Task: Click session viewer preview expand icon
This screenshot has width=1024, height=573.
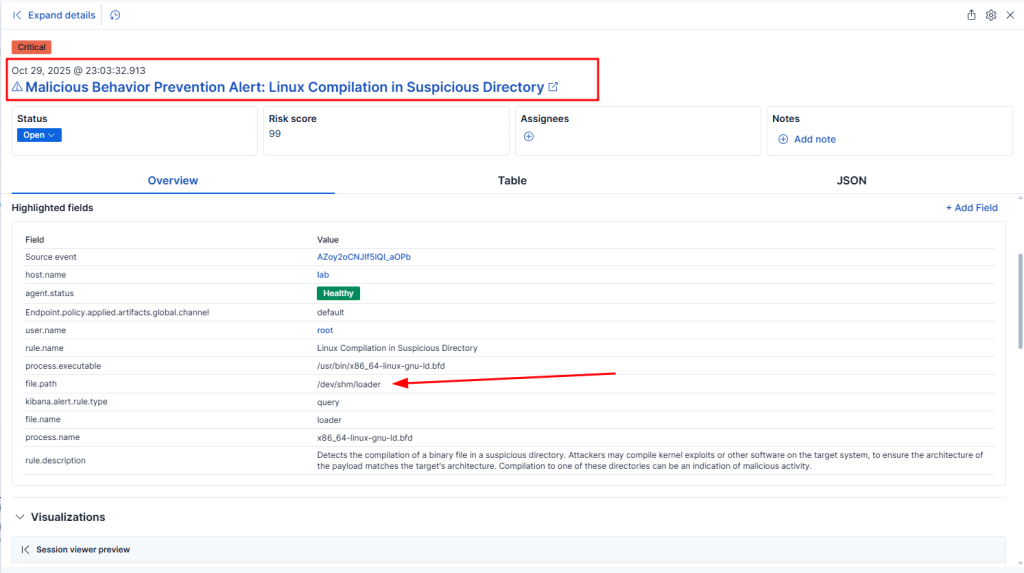Action: click(25, 550)
